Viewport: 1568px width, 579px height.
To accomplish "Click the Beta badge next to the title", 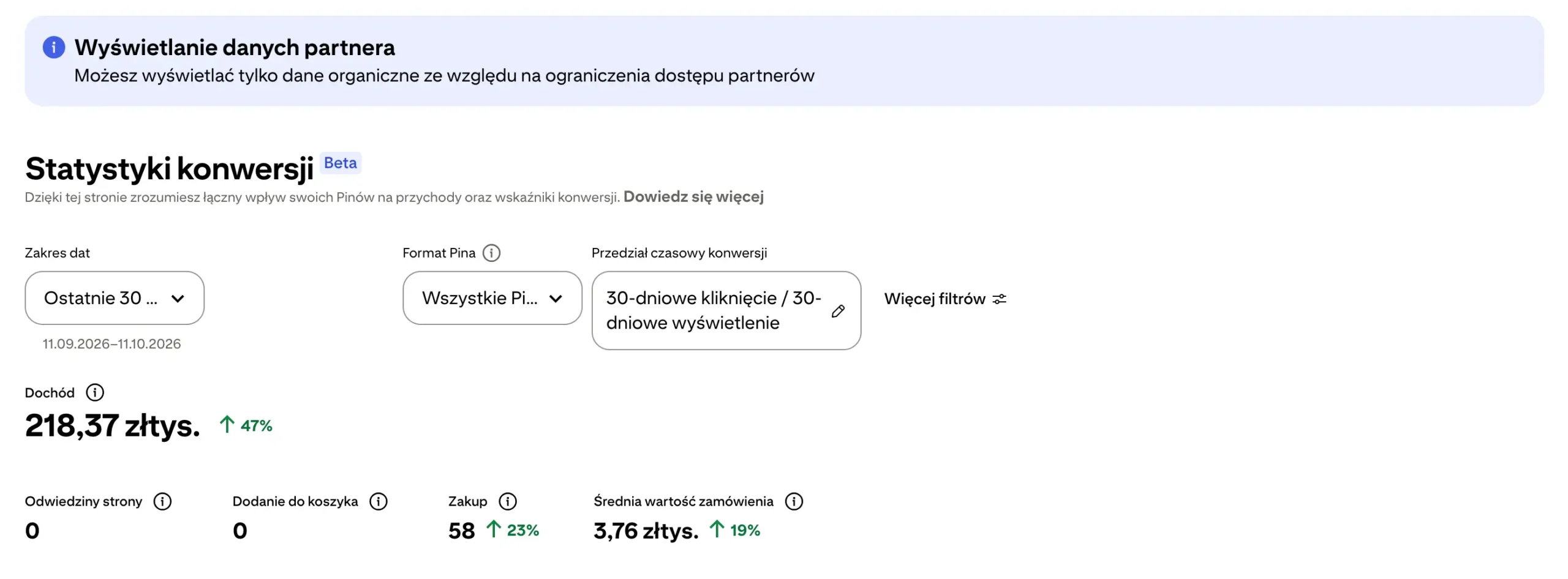I will point(341,163).
